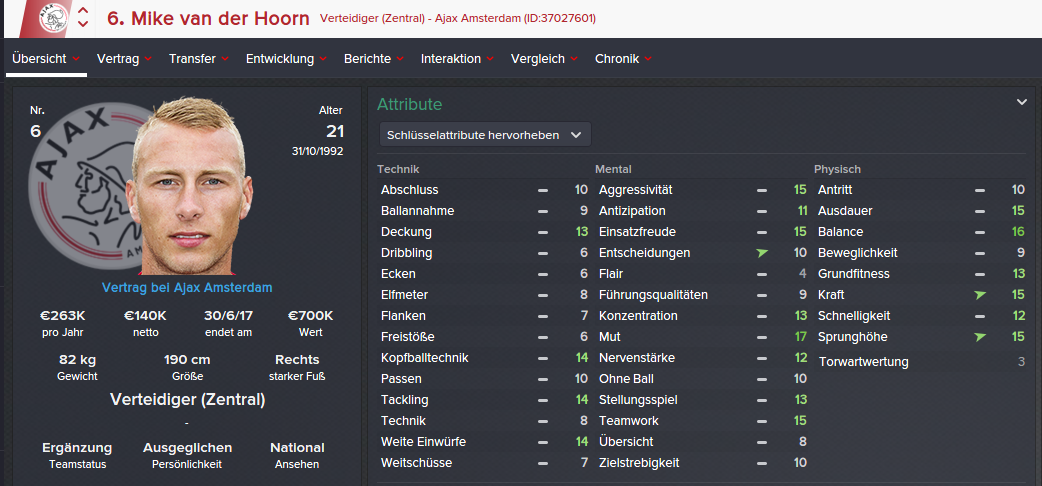
Task: Open the Schlüsselattribute hervorheben dropdown
Action: tap(485, 134)
